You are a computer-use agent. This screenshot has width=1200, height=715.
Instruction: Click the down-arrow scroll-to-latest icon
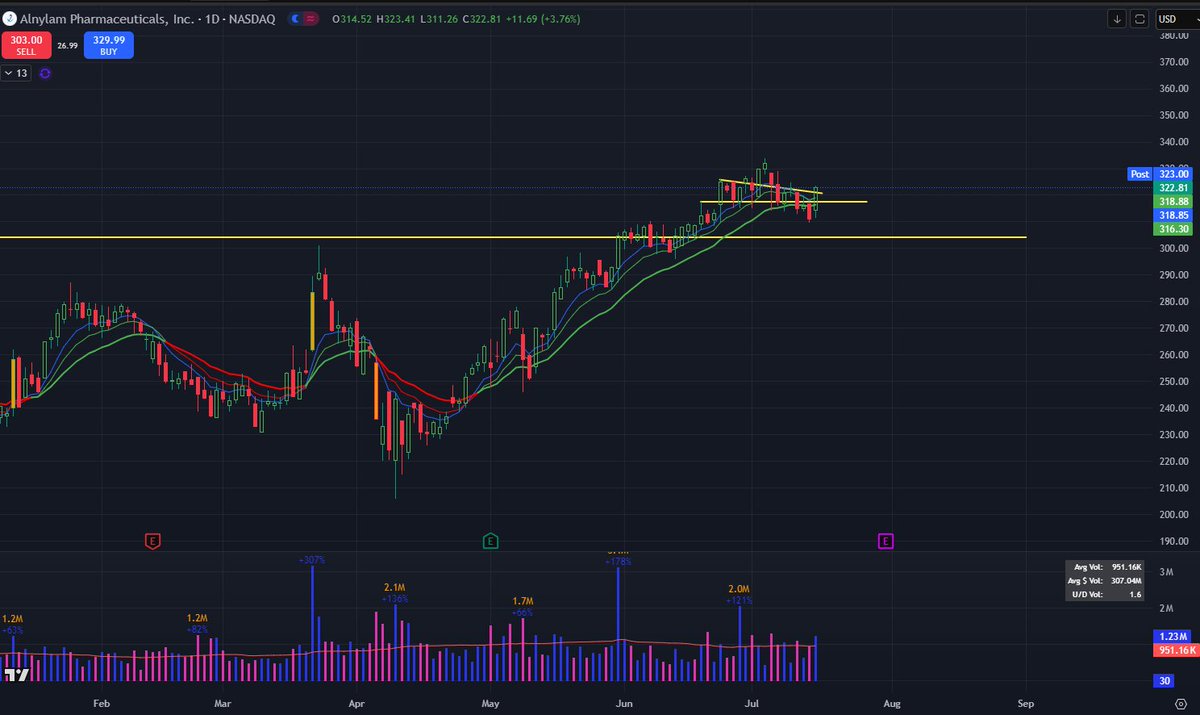(1116, 19)
